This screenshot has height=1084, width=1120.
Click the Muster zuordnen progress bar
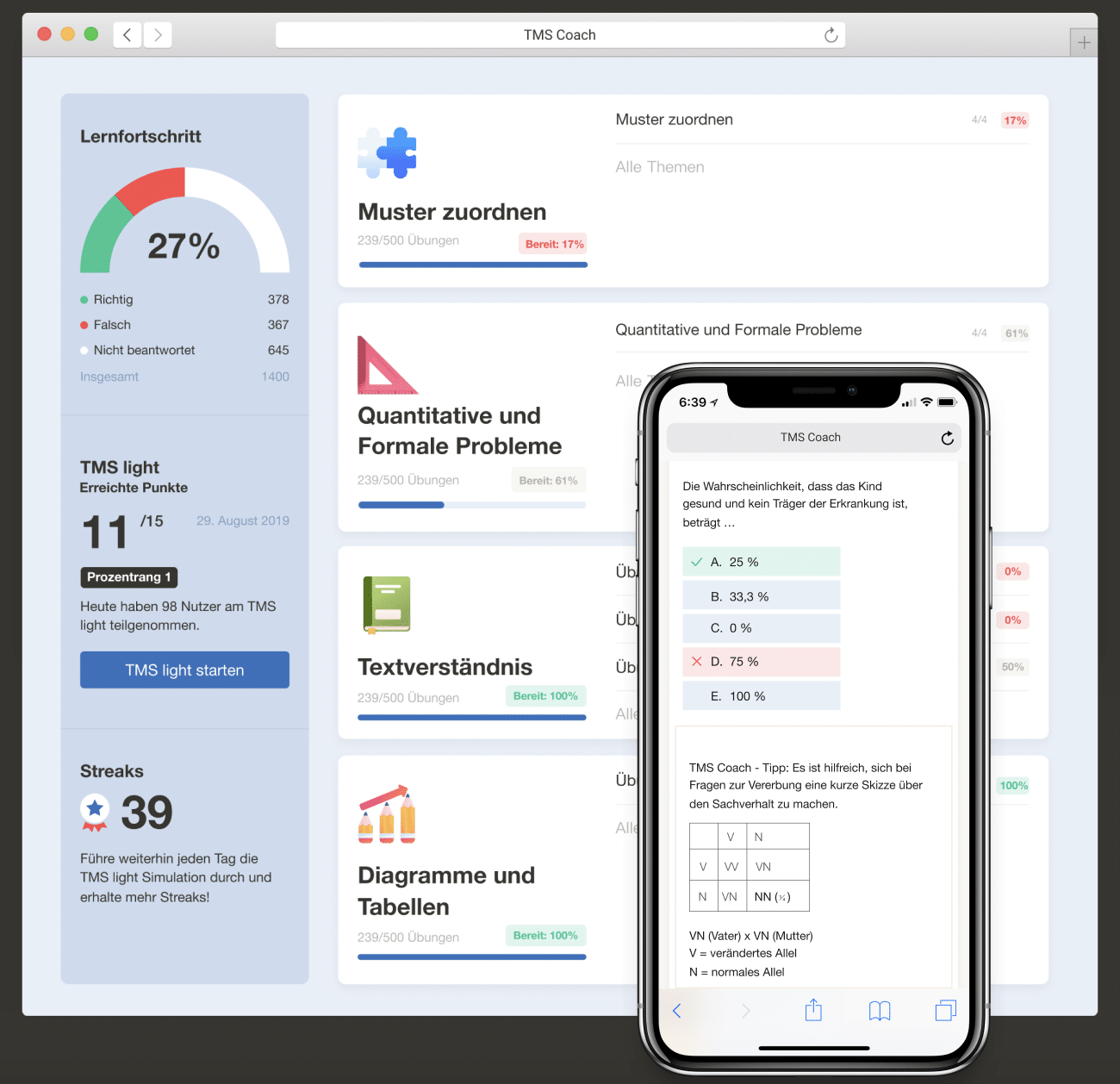tap(473, 265)
